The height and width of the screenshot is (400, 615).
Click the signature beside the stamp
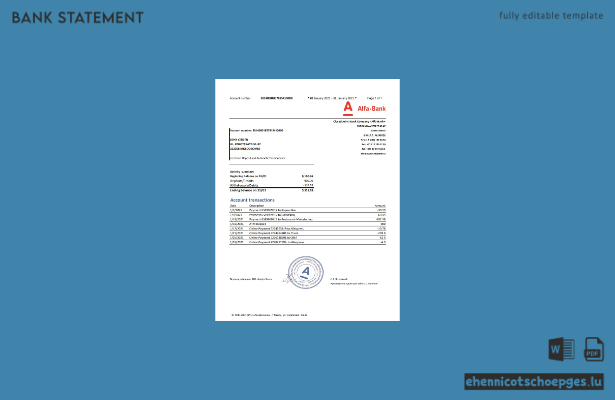[x=287, y=279]
